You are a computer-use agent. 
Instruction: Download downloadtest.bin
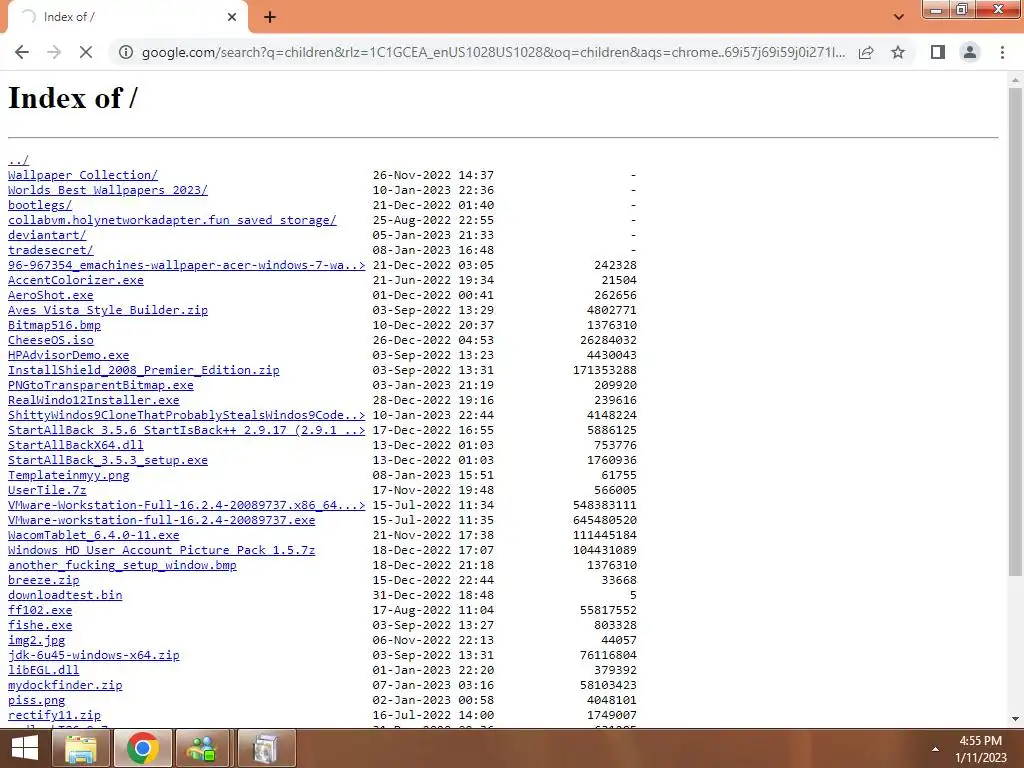(x=65, y=596)
